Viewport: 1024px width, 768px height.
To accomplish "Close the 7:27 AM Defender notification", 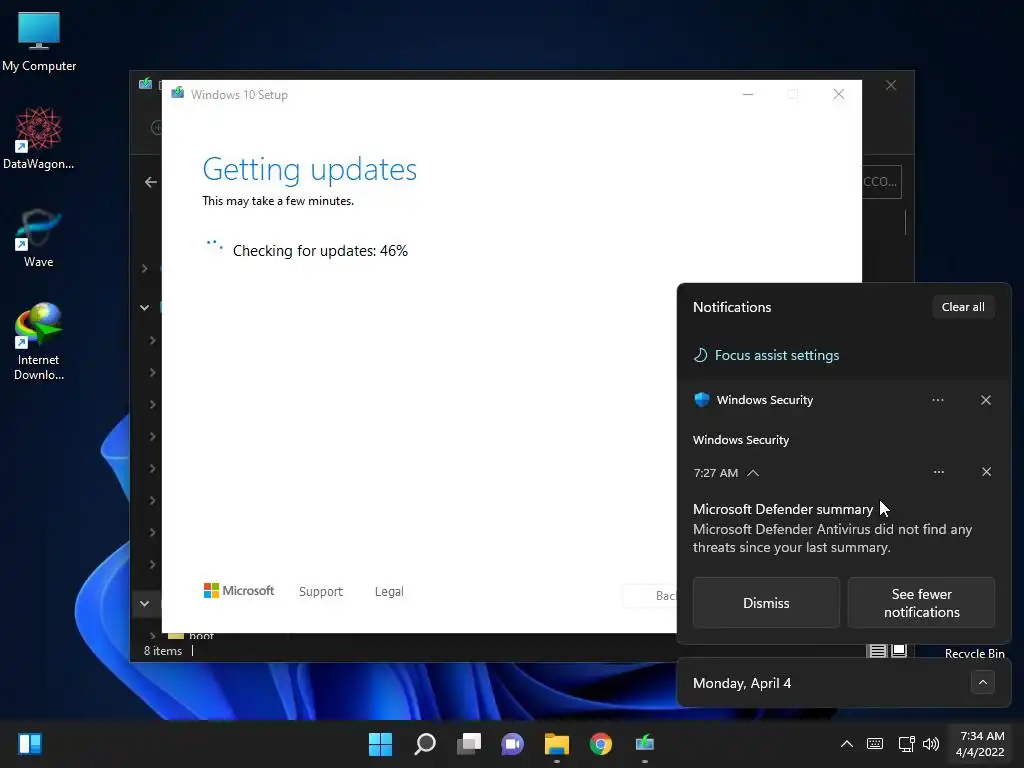I will [x=987, y=472].
